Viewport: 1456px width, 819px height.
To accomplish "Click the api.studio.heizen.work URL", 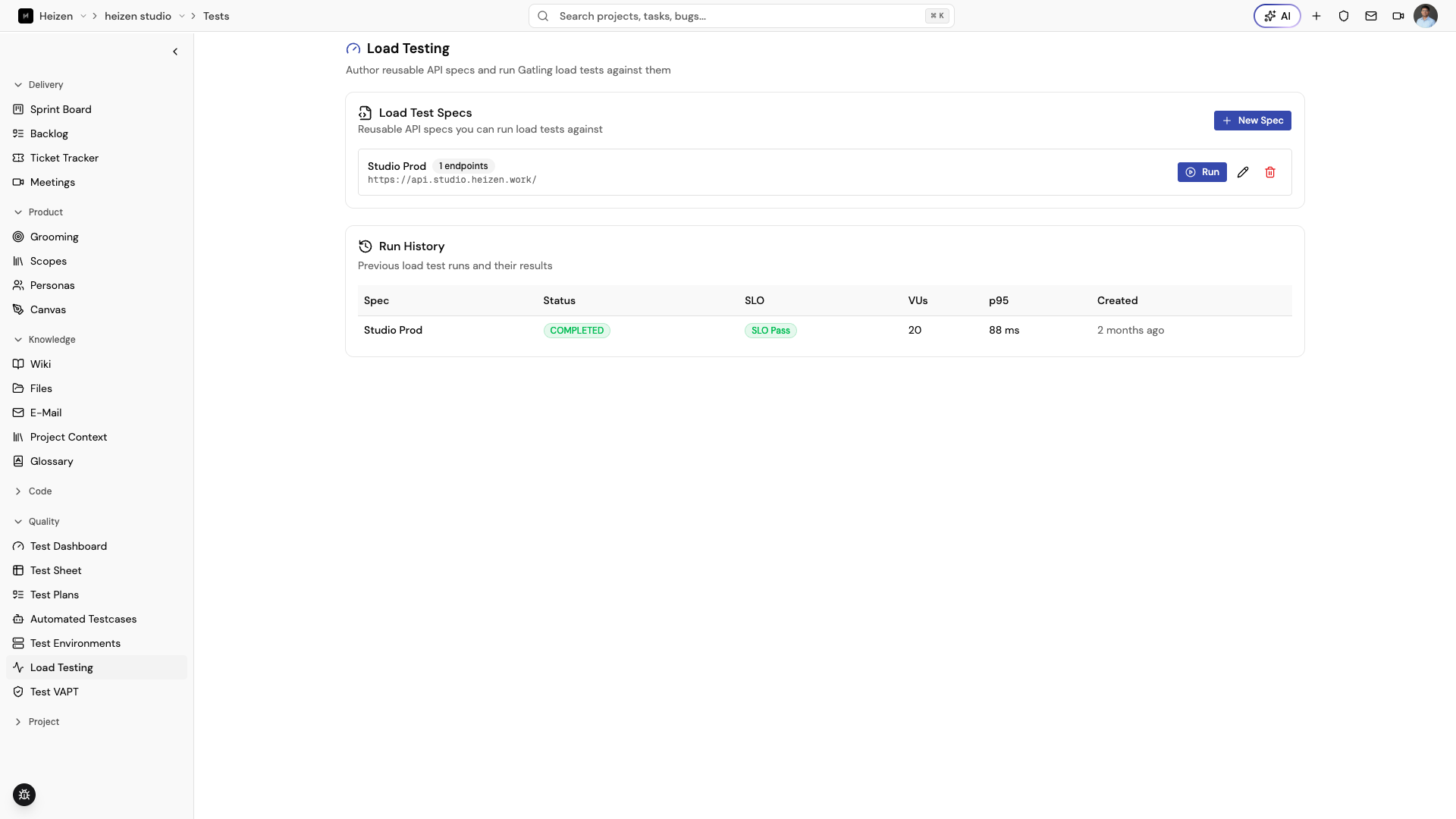I will [452, 180].
